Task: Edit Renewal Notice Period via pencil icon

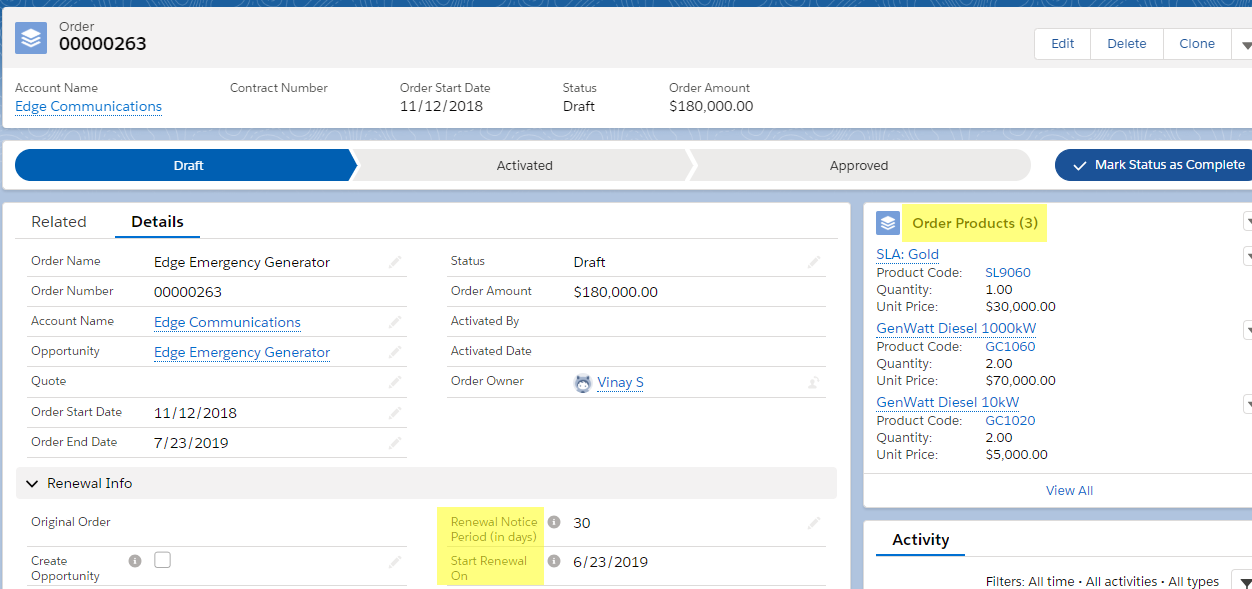Action: pyautogui.click(x=814, y=523)
